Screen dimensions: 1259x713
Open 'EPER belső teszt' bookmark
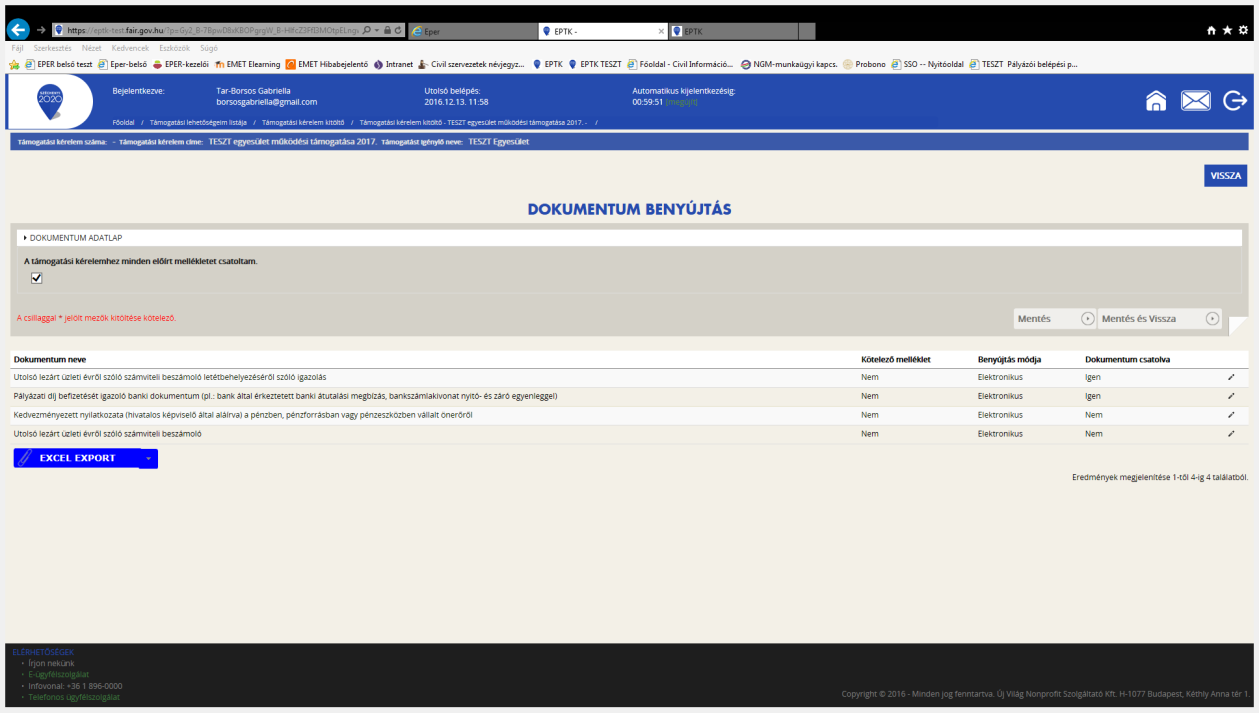point(59,64)
